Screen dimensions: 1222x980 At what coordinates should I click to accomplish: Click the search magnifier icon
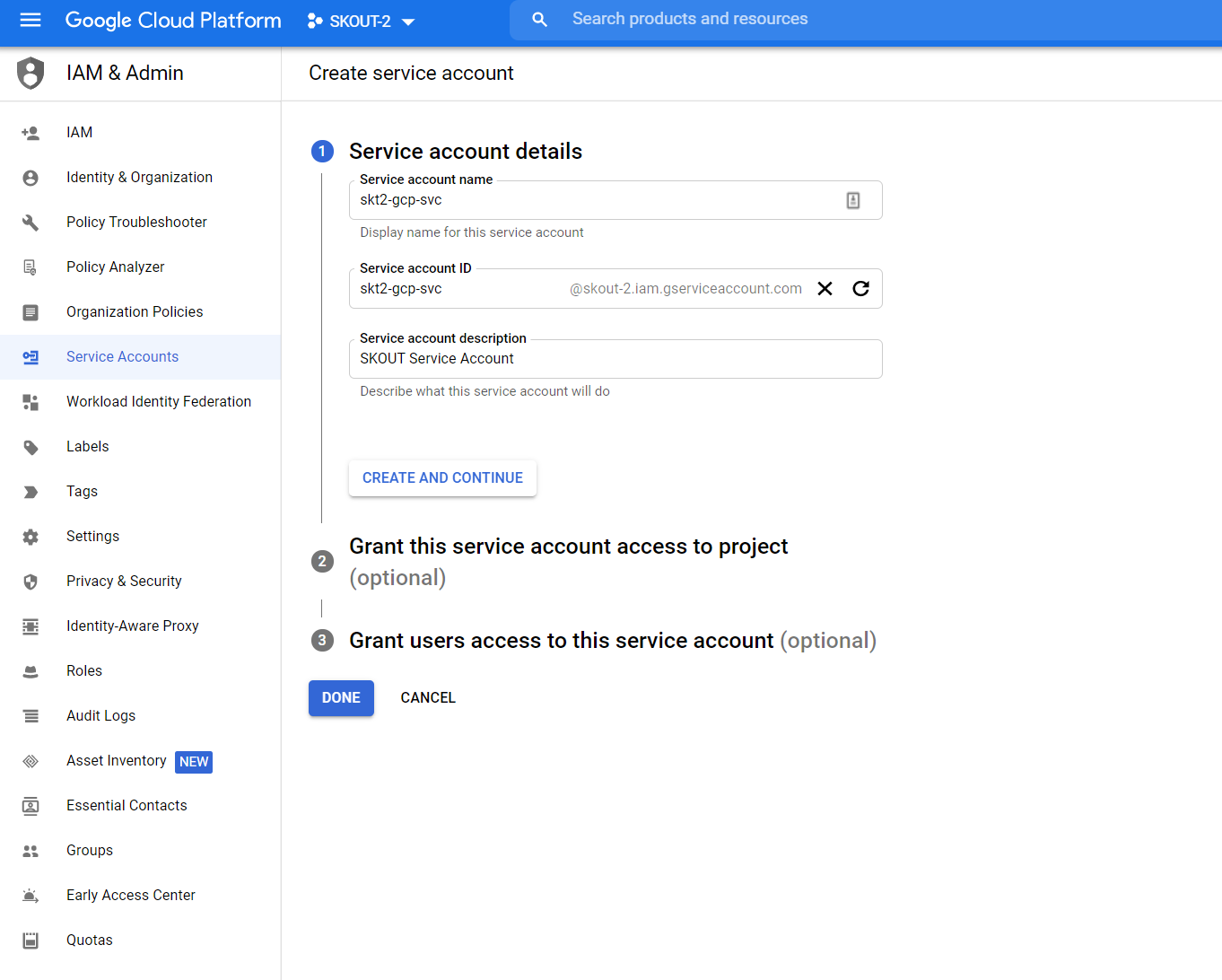(539, 19)
